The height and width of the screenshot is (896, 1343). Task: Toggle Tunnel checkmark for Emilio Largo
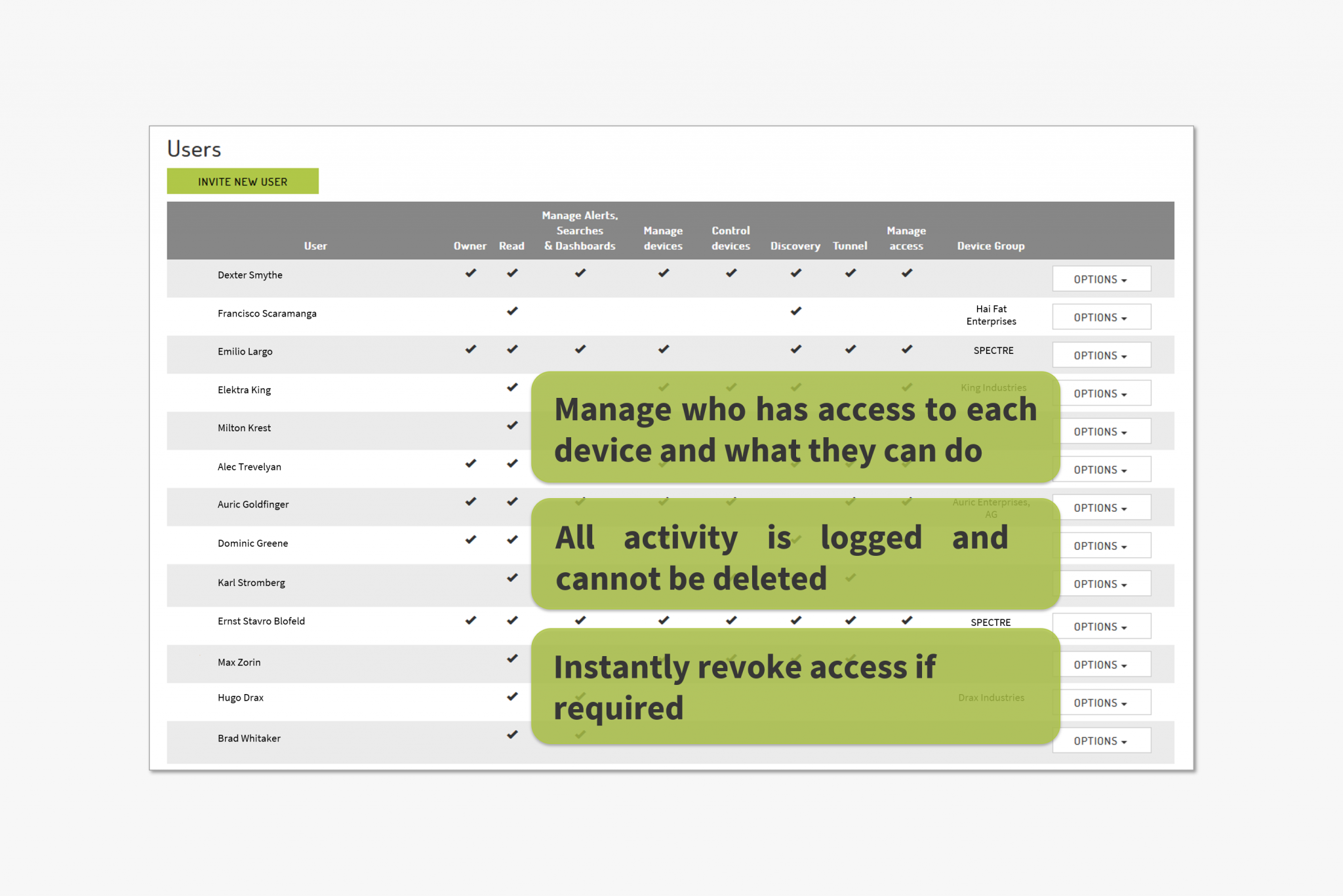[851, 349]
